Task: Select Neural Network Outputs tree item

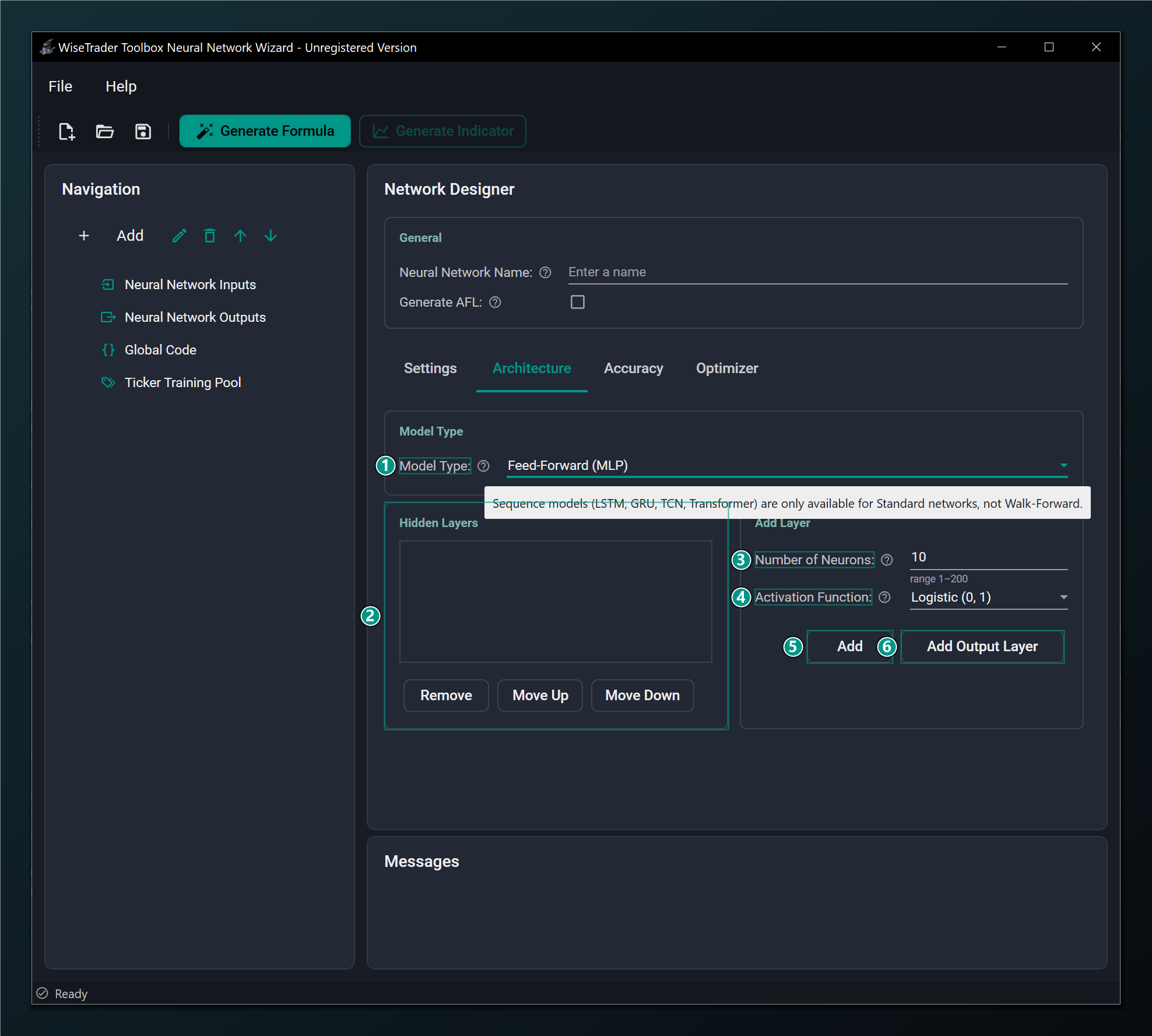Action: pyautogui.click(x=195, y=317)
